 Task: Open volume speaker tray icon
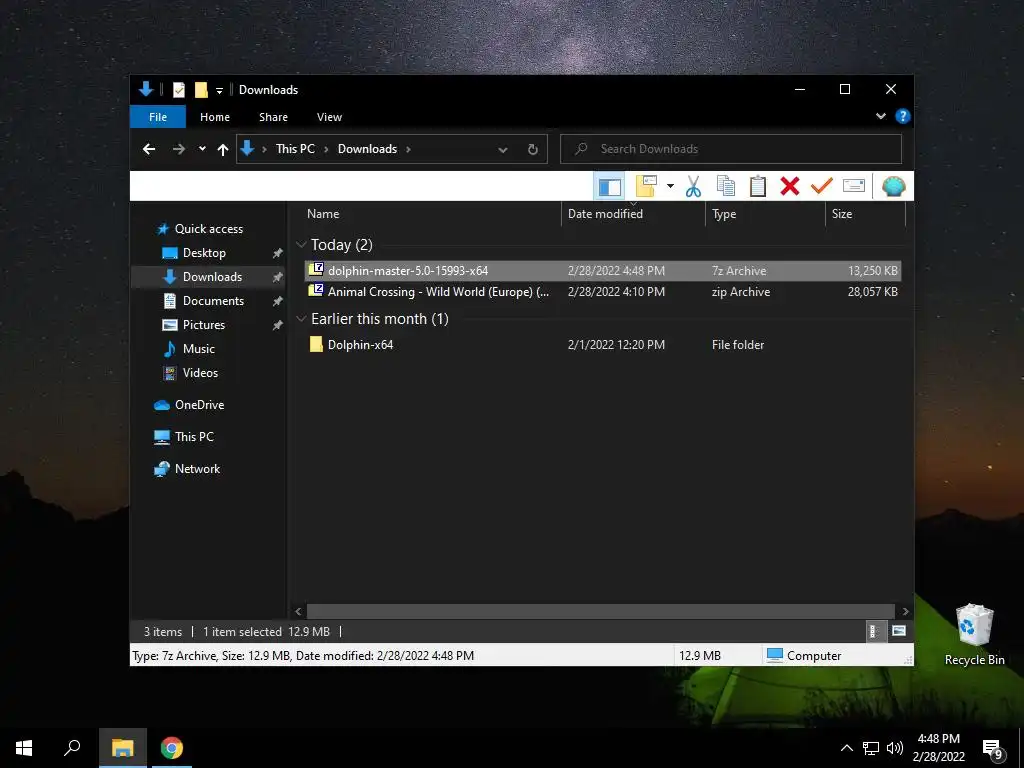(x=895, y=748)
